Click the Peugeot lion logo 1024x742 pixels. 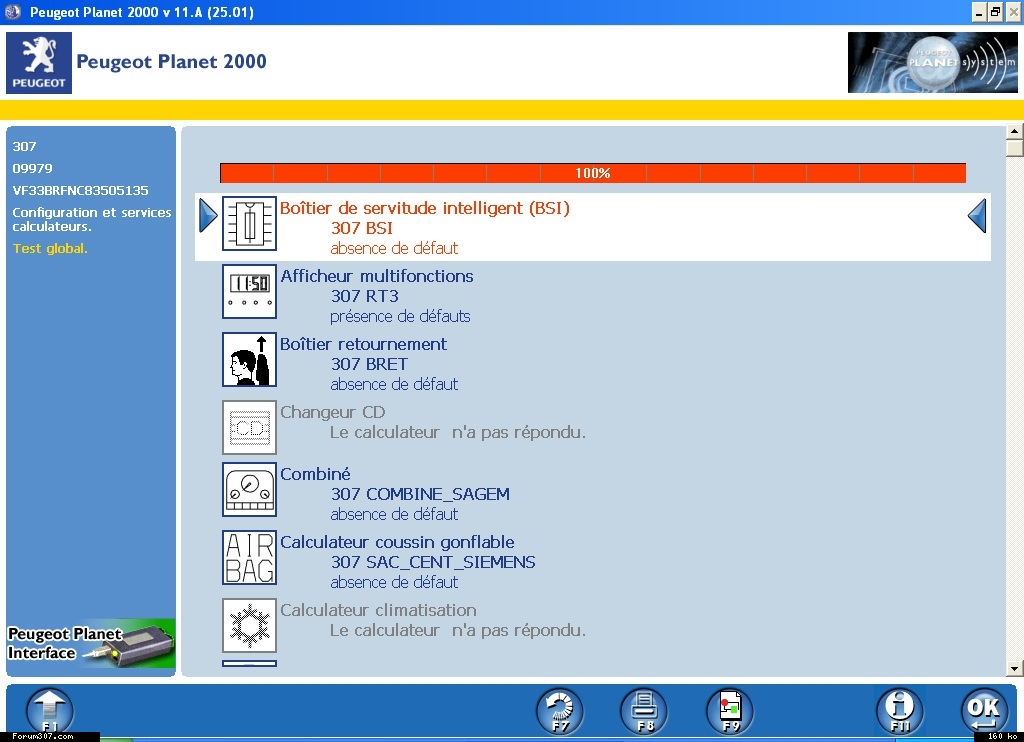(x=39, y=63)
